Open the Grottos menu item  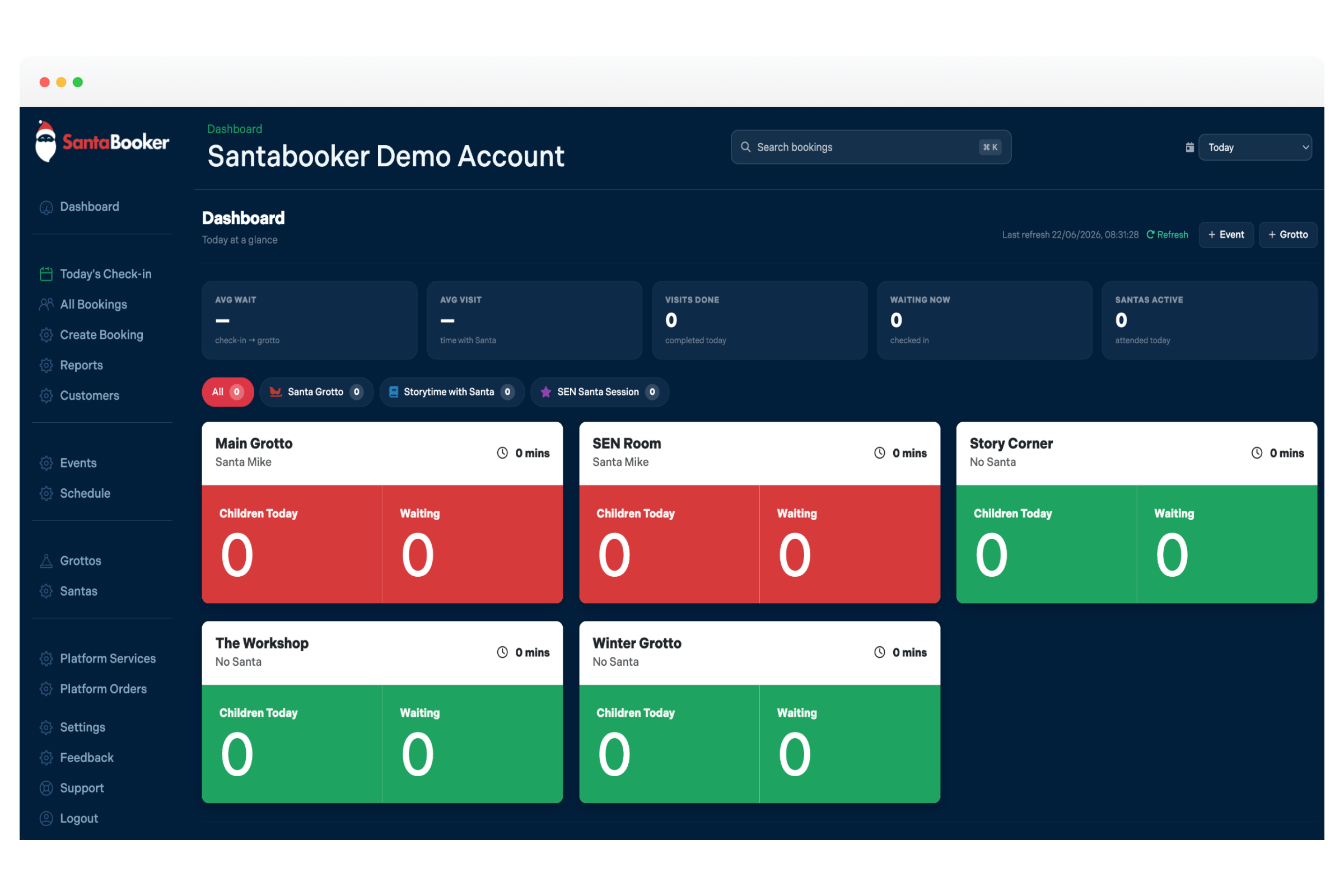click(81, 561)
